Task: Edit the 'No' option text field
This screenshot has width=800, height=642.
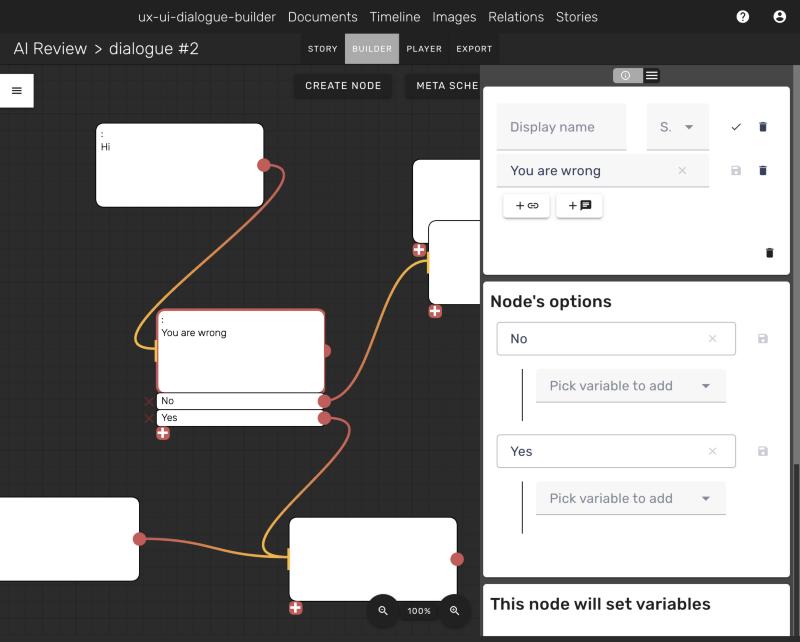Action: coord(616,339)
